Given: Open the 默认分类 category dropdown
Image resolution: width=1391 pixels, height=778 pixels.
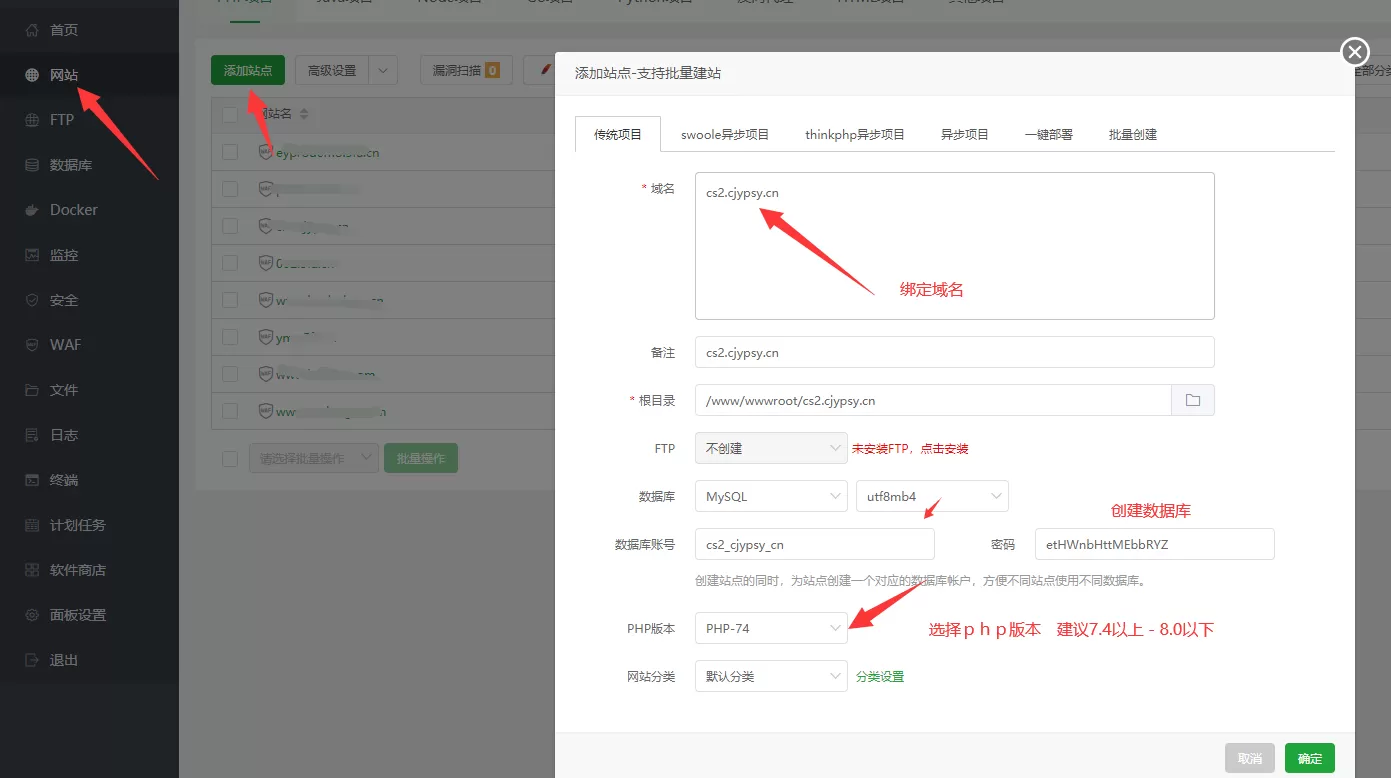Looking at the screenshot, I should click(x=771, y=676).
